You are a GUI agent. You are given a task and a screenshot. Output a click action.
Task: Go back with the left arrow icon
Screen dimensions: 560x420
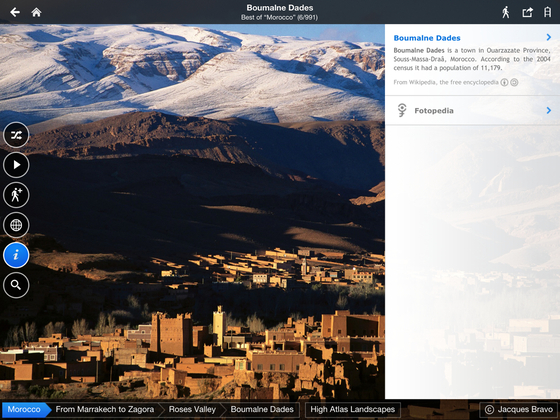[x=15, y=12]
